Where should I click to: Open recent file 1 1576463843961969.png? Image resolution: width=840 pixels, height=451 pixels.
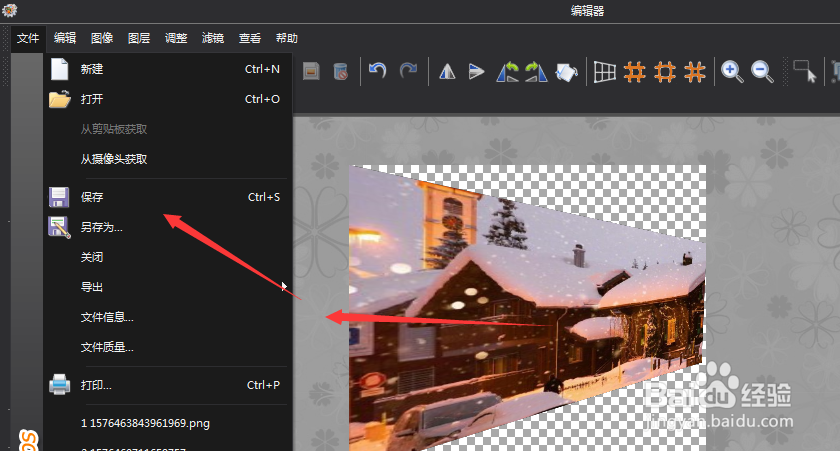(167, 423)
